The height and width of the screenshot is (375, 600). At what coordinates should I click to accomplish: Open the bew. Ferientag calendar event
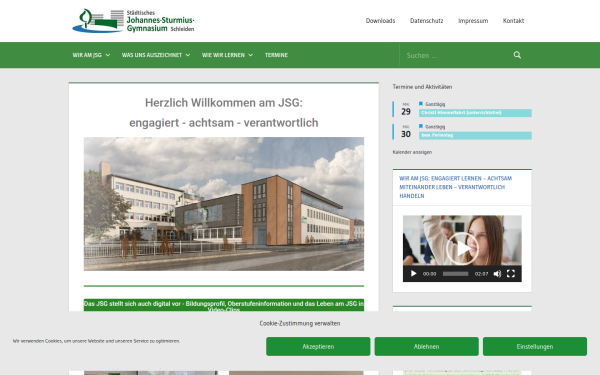(x=475, y=135)
